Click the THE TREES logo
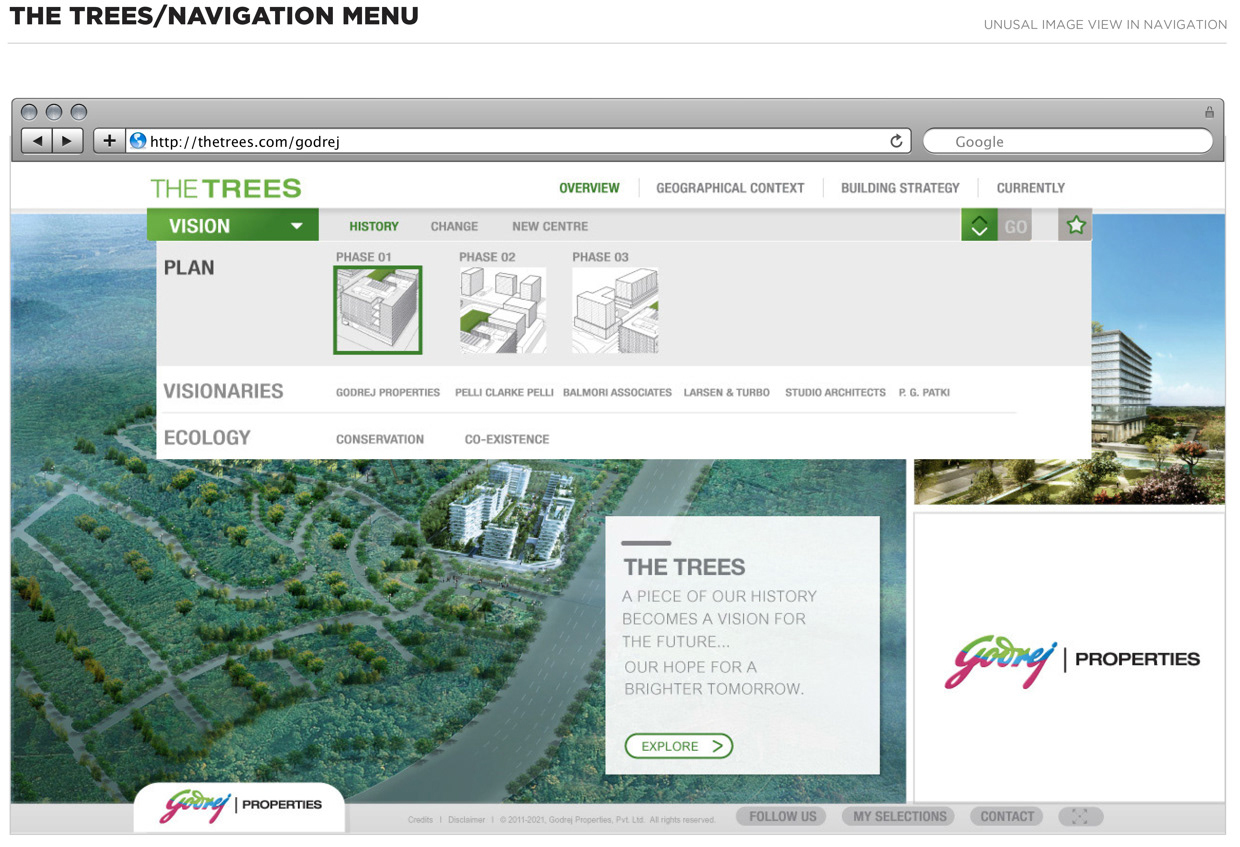This screenshot has height=847, width=1240. click(x=225, y=188)
